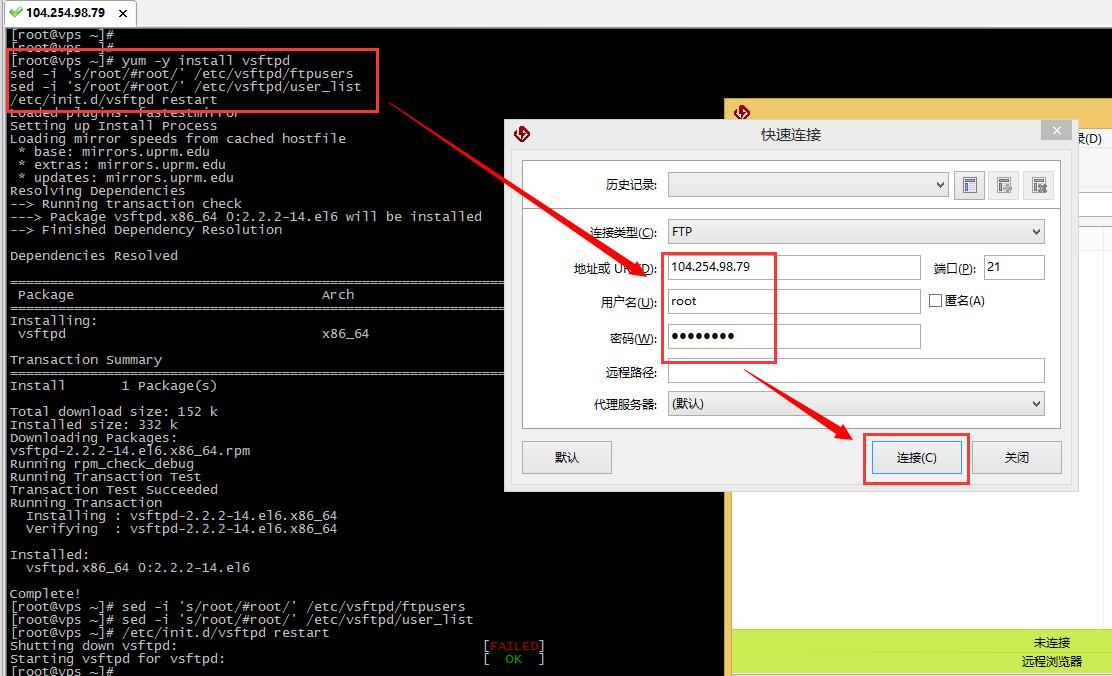Click the green check icon on terminal tab

16,12
